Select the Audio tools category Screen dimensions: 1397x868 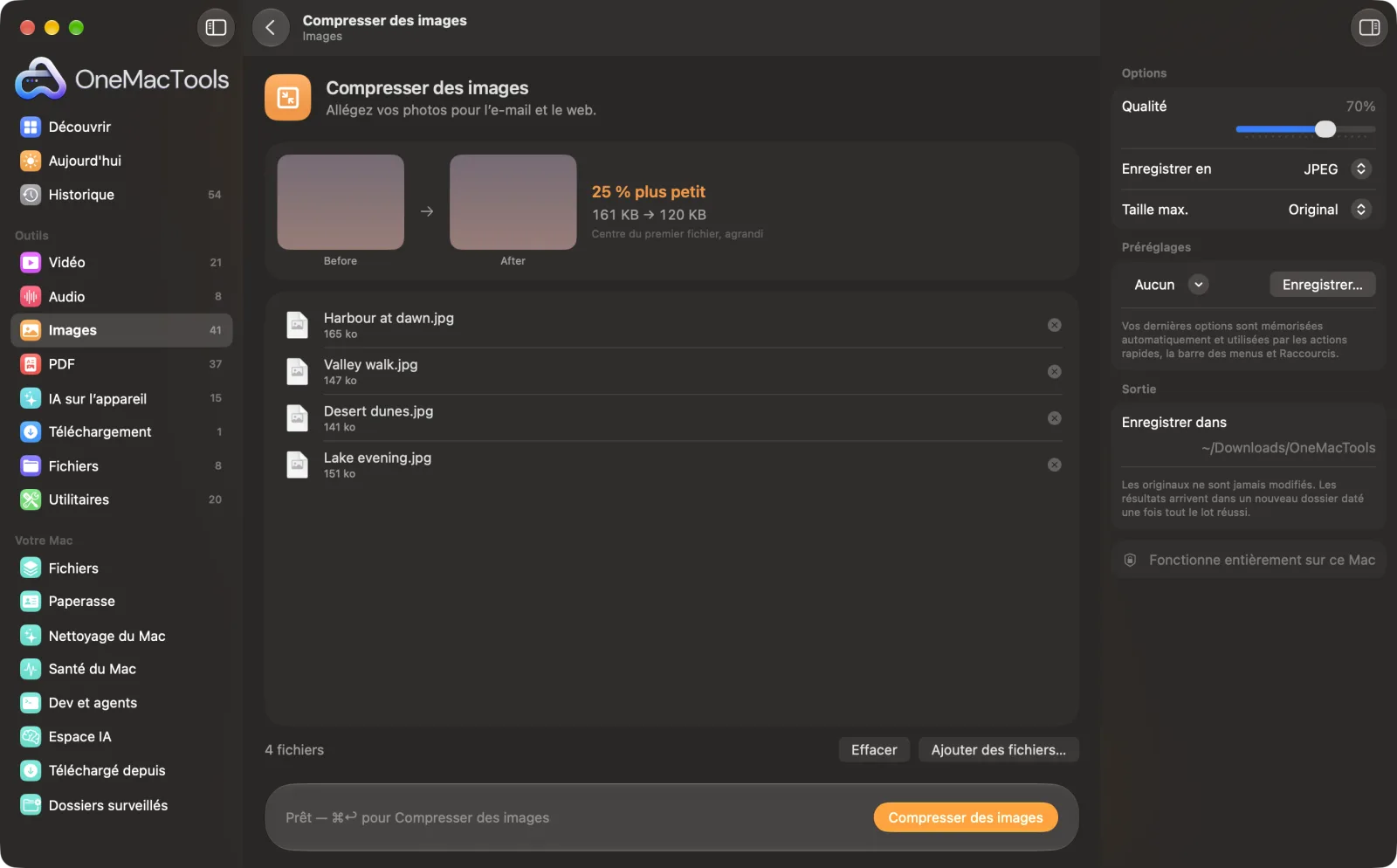(121, 297)
